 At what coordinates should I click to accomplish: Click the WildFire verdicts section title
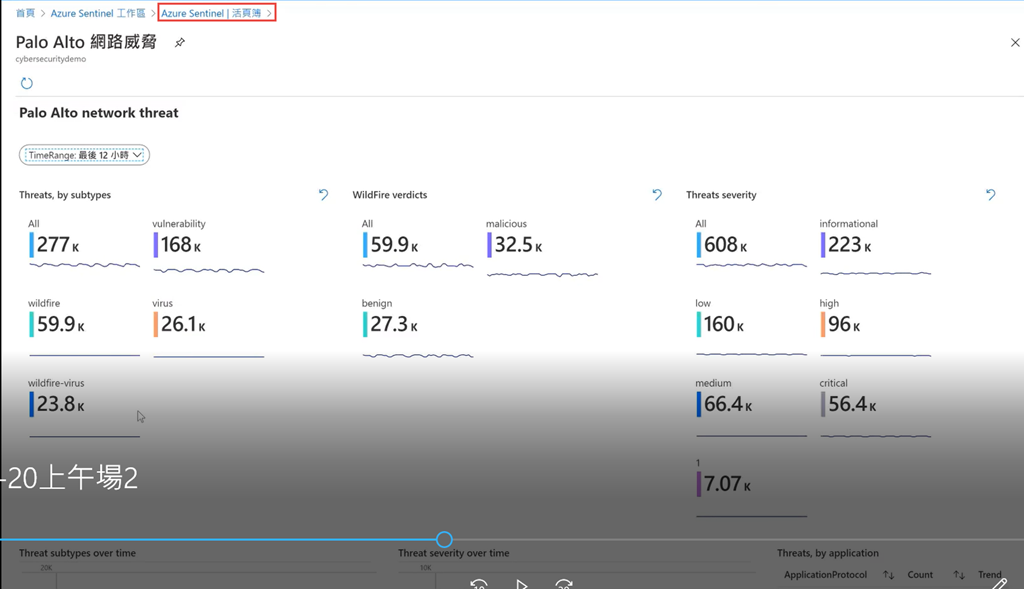pos(390,195)
